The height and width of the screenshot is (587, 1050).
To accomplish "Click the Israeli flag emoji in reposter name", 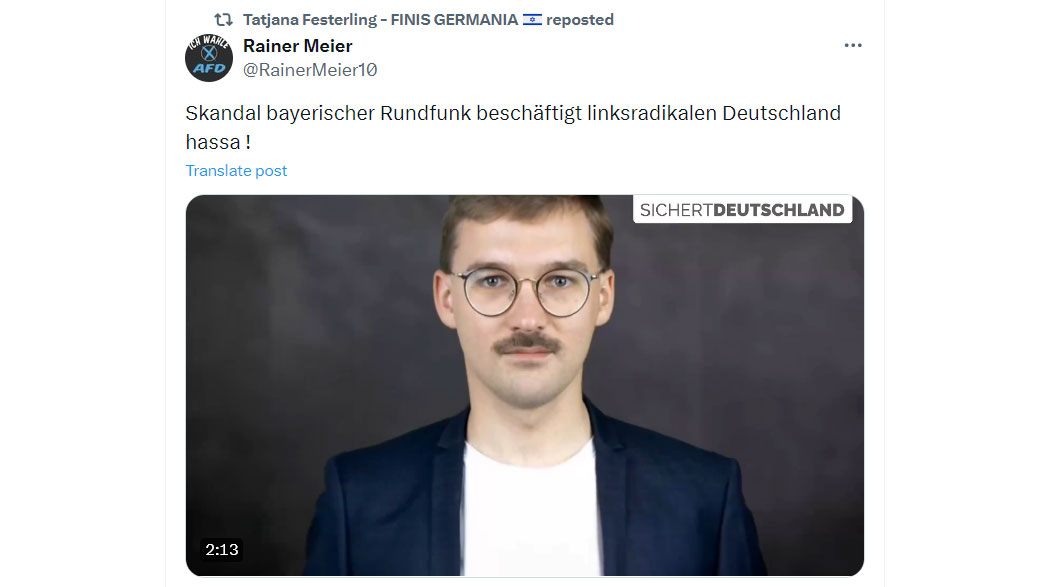I will [x=532, y=20].
